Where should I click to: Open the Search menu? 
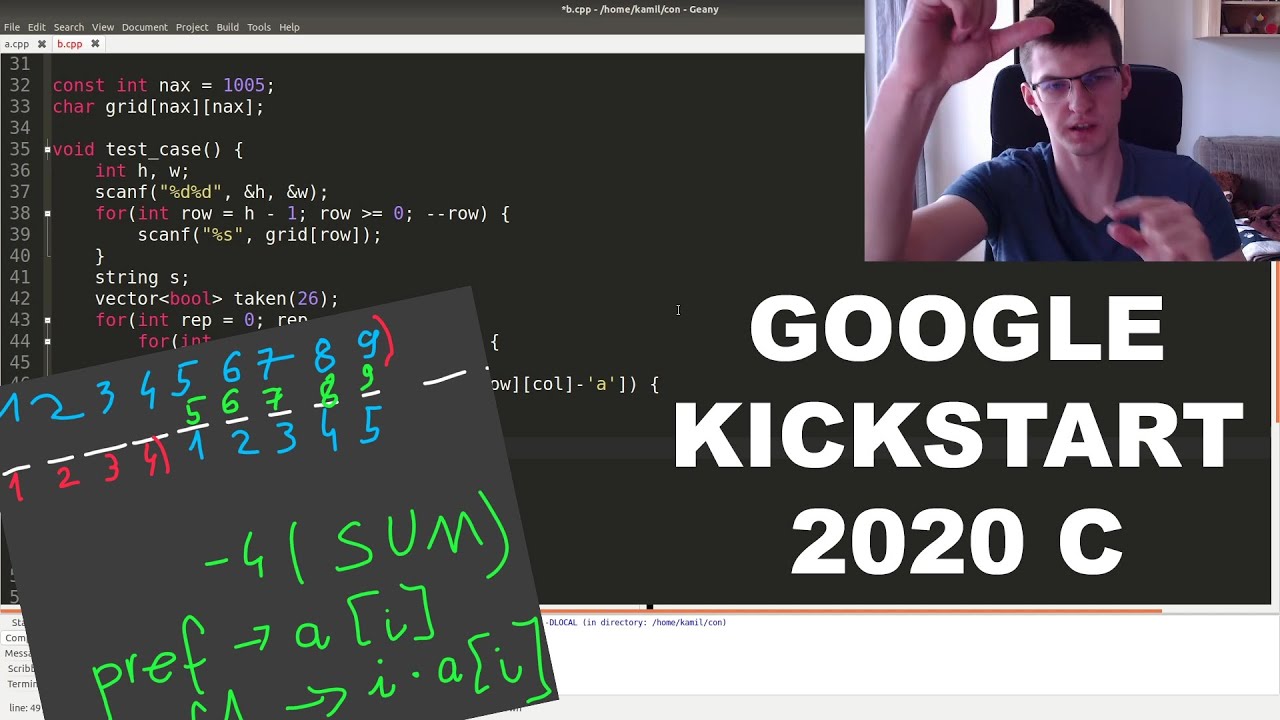coord(68,27)
